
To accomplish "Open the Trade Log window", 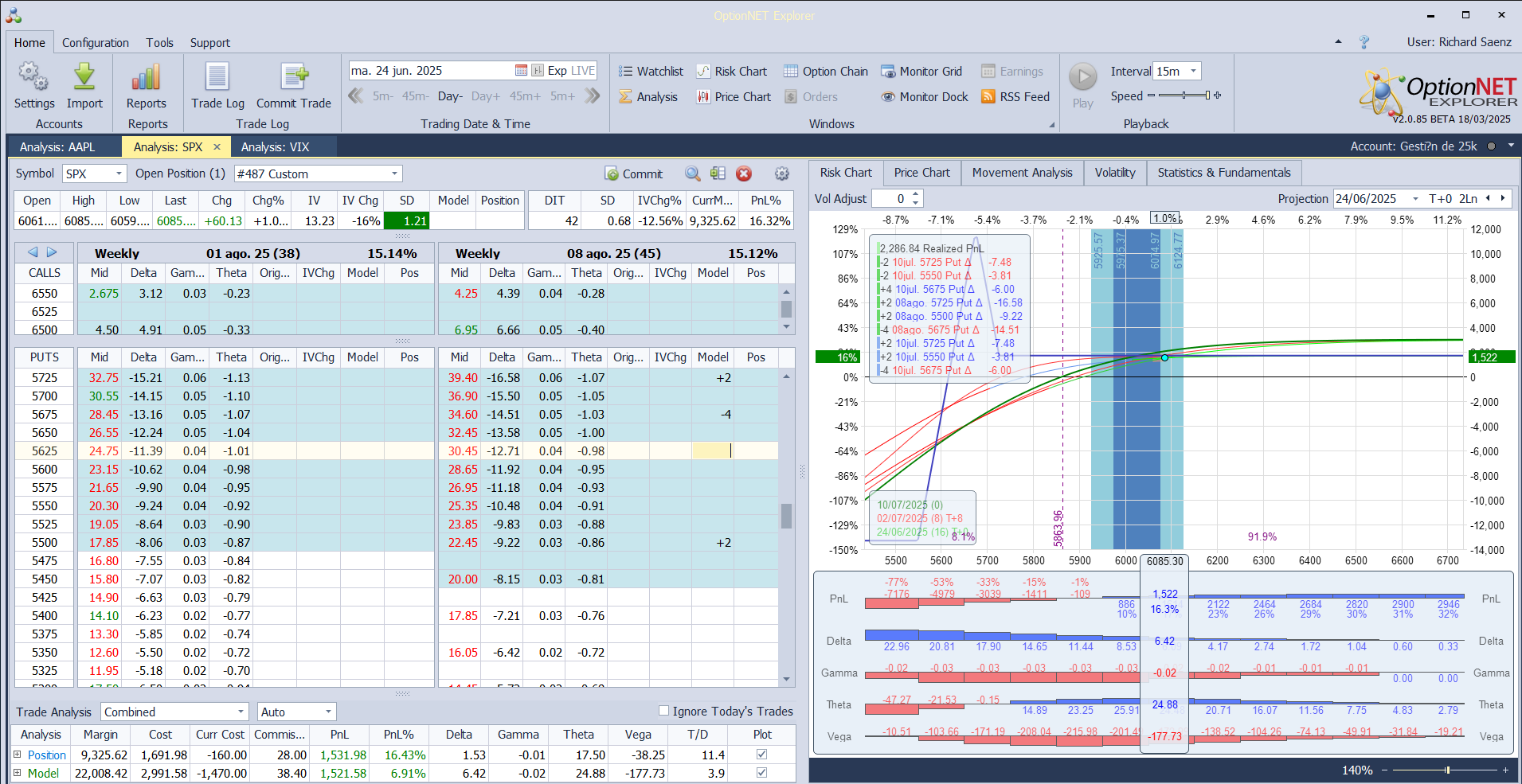I will 217,86.
